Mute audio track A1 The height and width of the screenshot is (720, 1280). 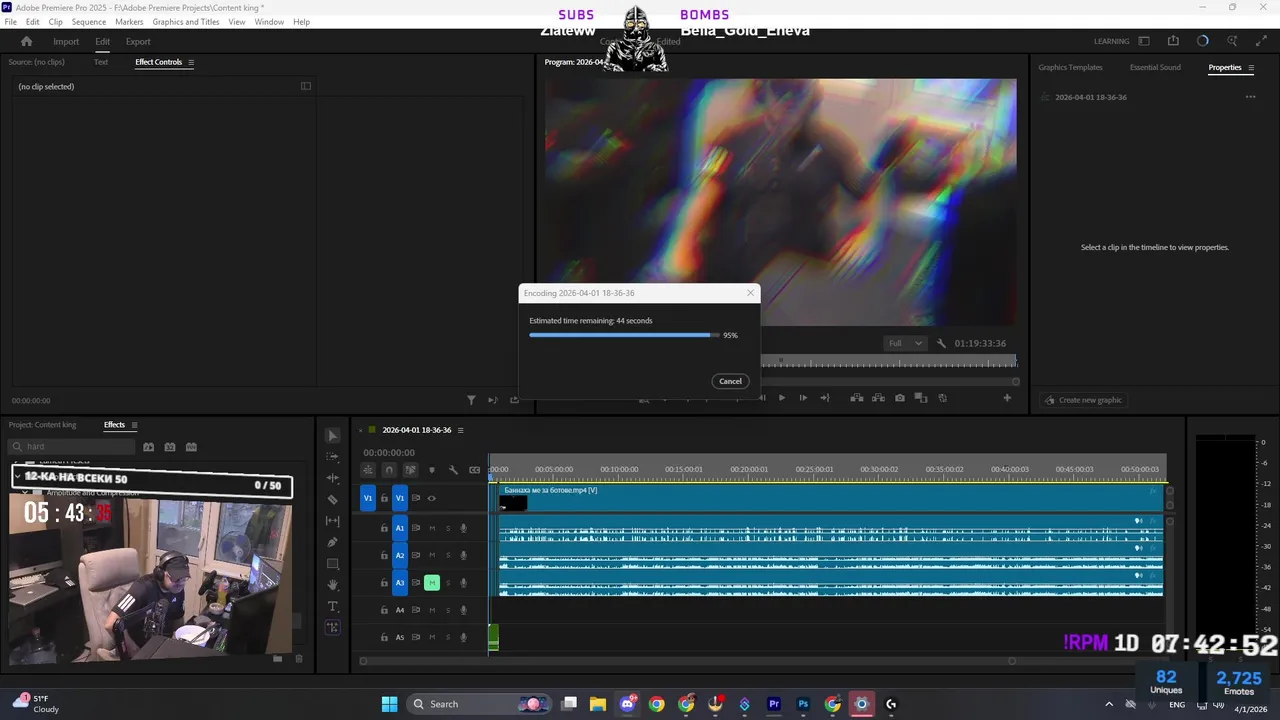click(432, 528)
